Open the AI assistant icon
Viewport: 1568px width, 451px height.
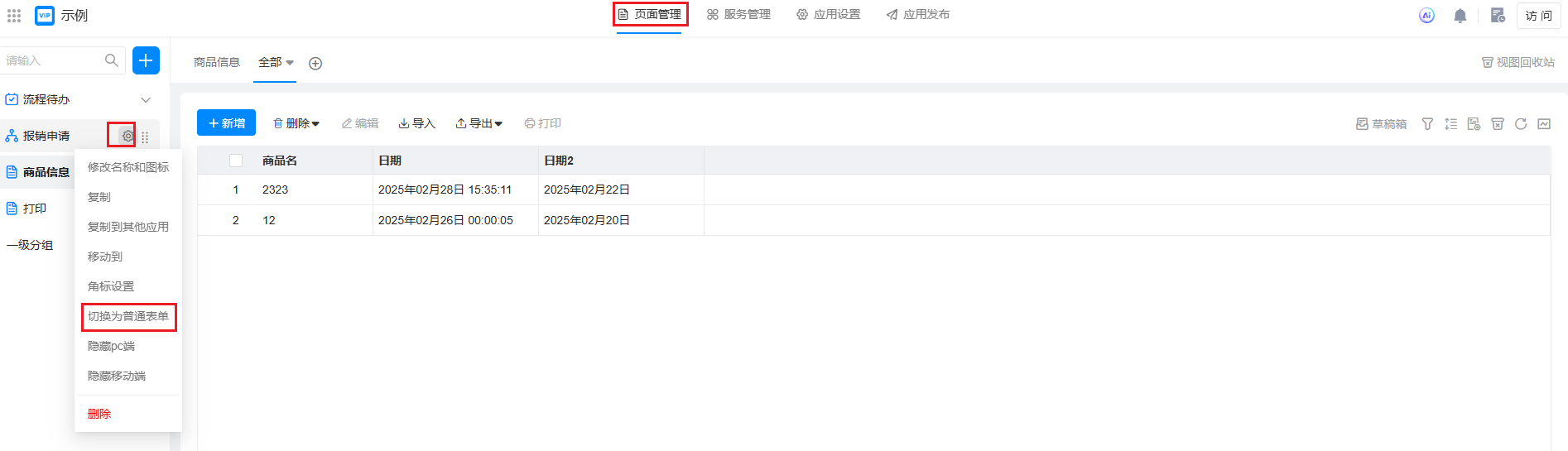coord(1426,16)
